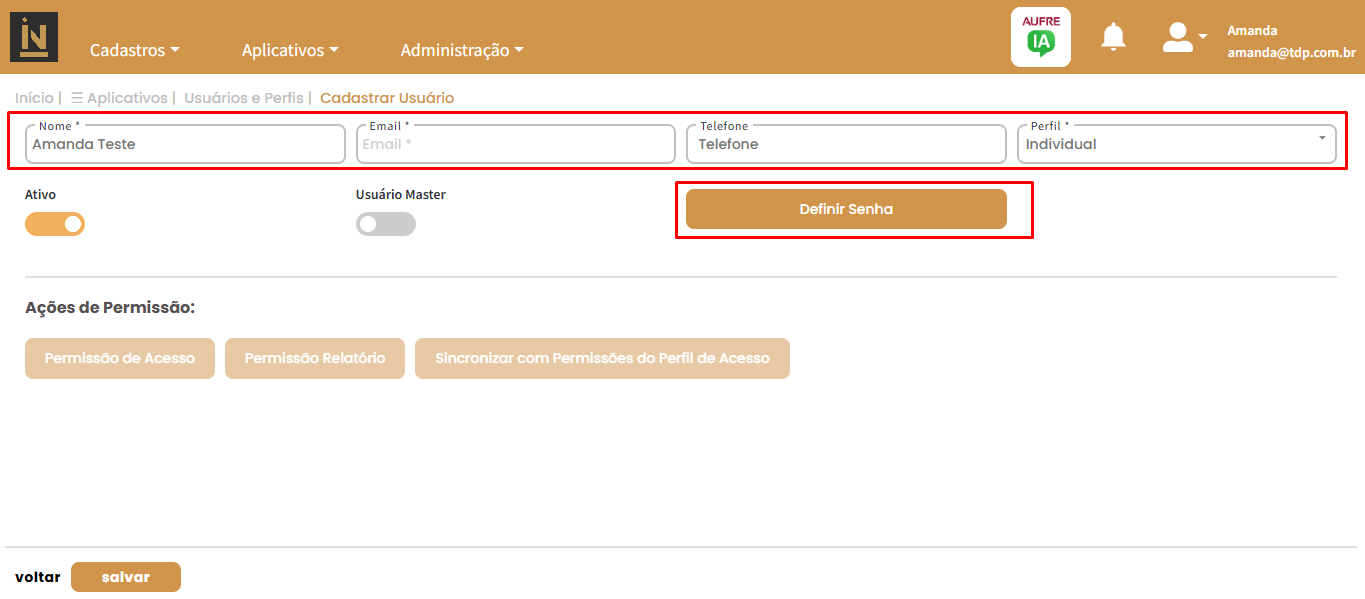Enable the Usuário Master toggle
1365x599 pixels.
tap(385, 224)
